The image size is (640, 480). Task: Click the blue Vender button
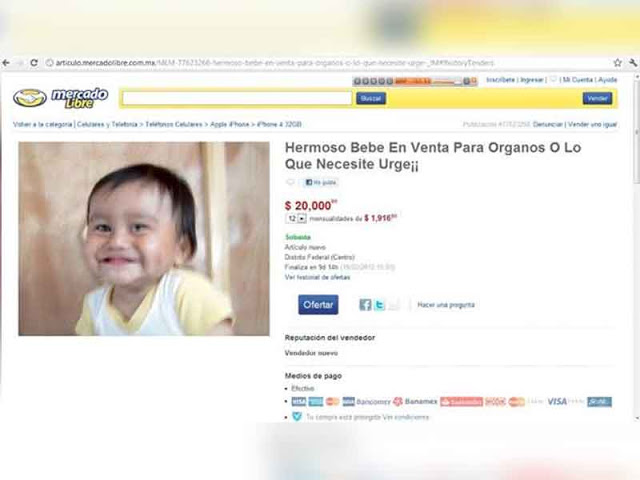click(597, 98)
